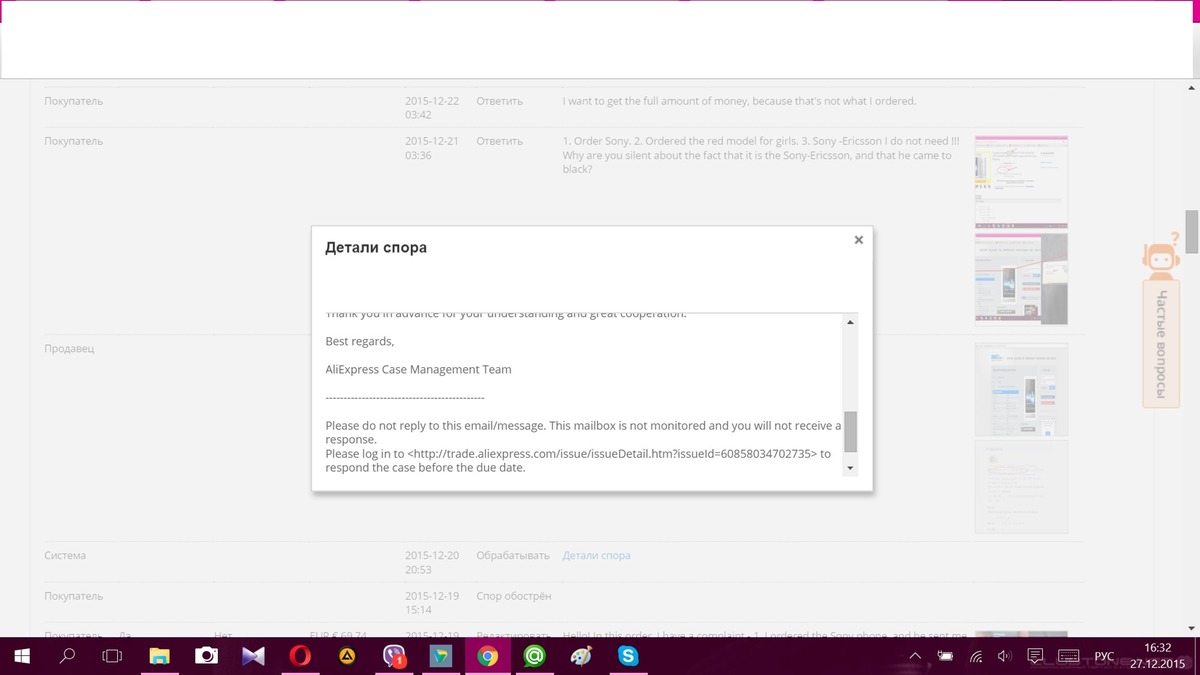The height and width of the screenshot is (675, 1200).
Task: Open Wi-Fi network tray icon
Action: [976, 657]
